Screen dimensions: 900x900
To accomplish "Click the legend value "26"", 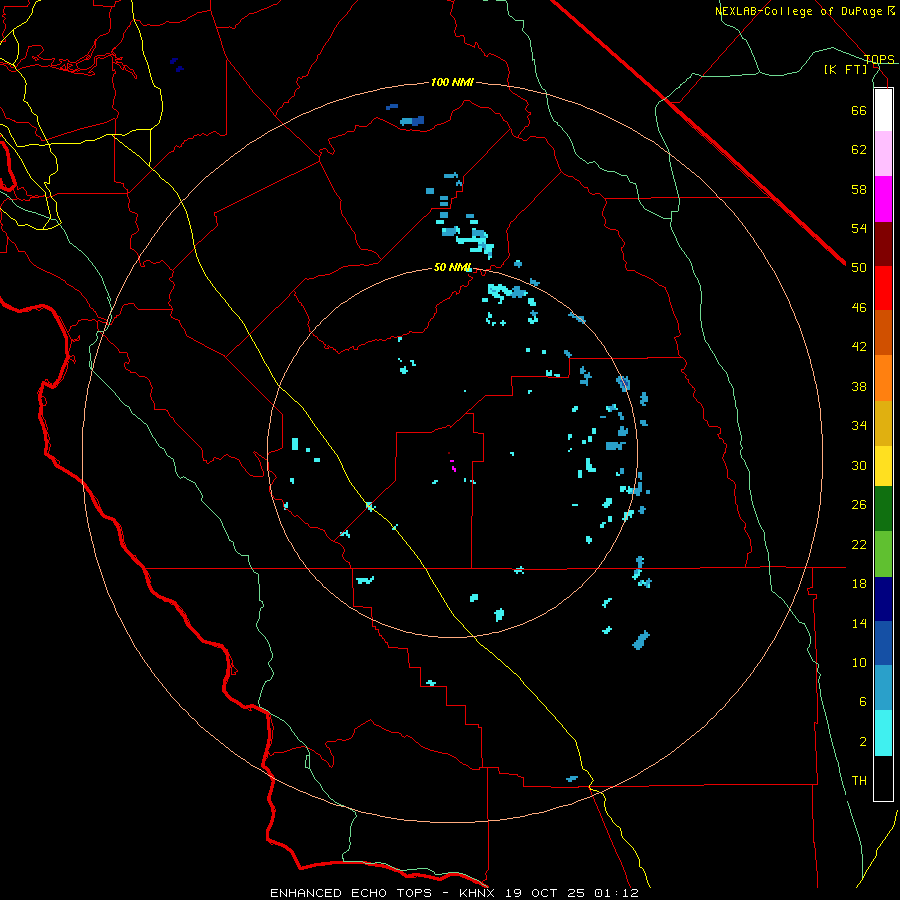I will click(x=859, y=505).
